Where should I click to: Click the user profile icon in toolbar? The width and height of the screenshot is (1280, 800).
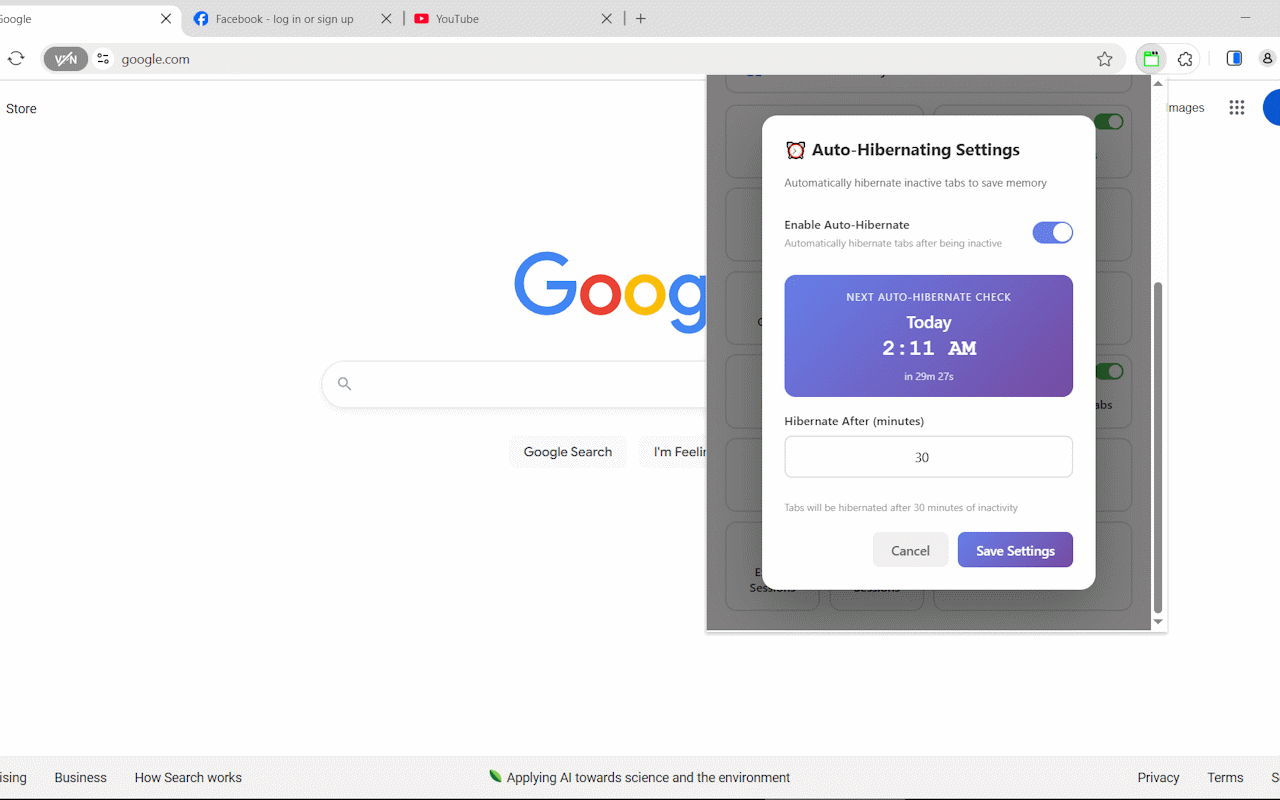[1266, 59]
